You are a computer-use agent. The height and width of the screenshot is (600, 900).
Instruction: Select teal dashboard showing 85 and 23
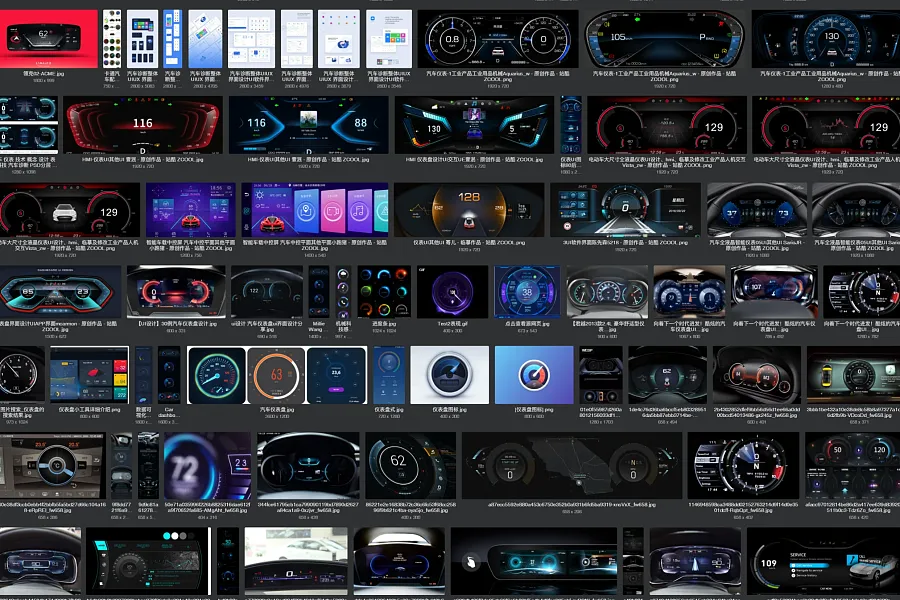60,292
